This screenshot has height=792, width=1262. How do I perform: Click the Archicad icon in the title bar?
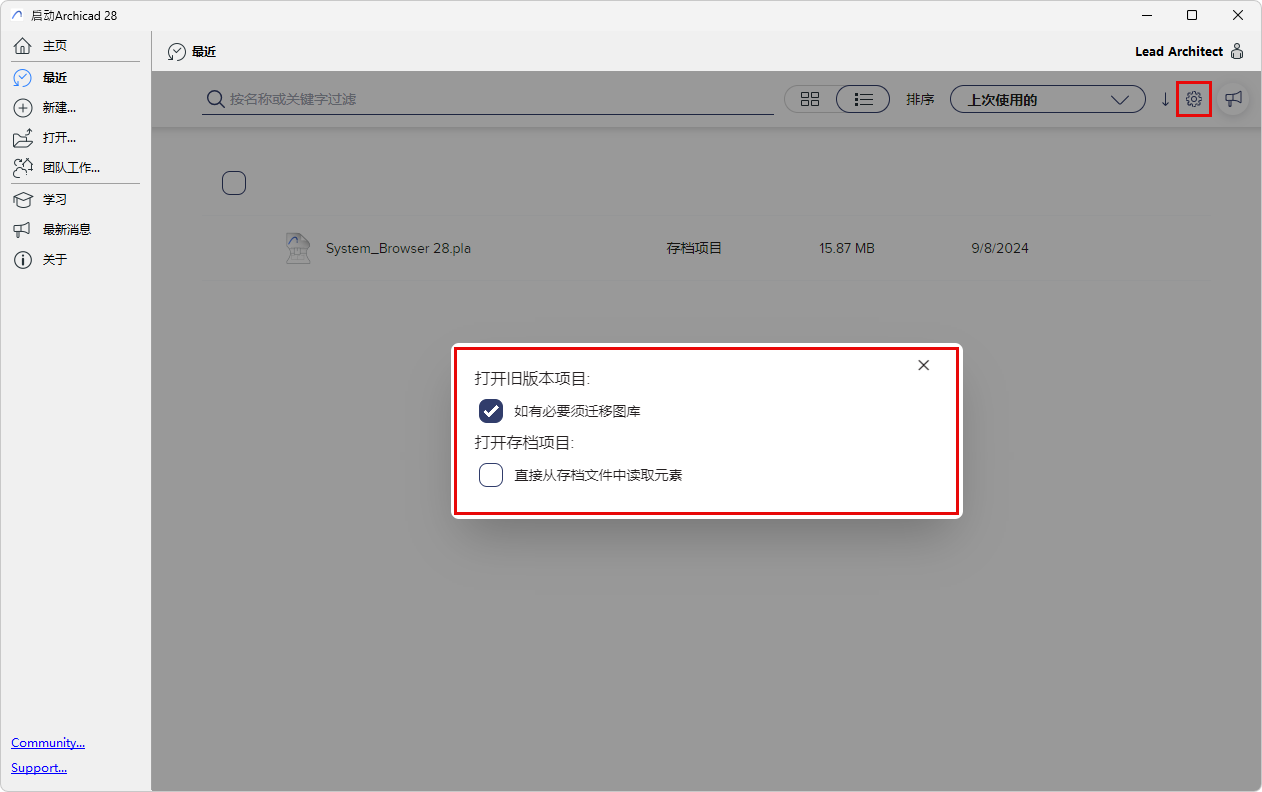(x=17, y=15)
